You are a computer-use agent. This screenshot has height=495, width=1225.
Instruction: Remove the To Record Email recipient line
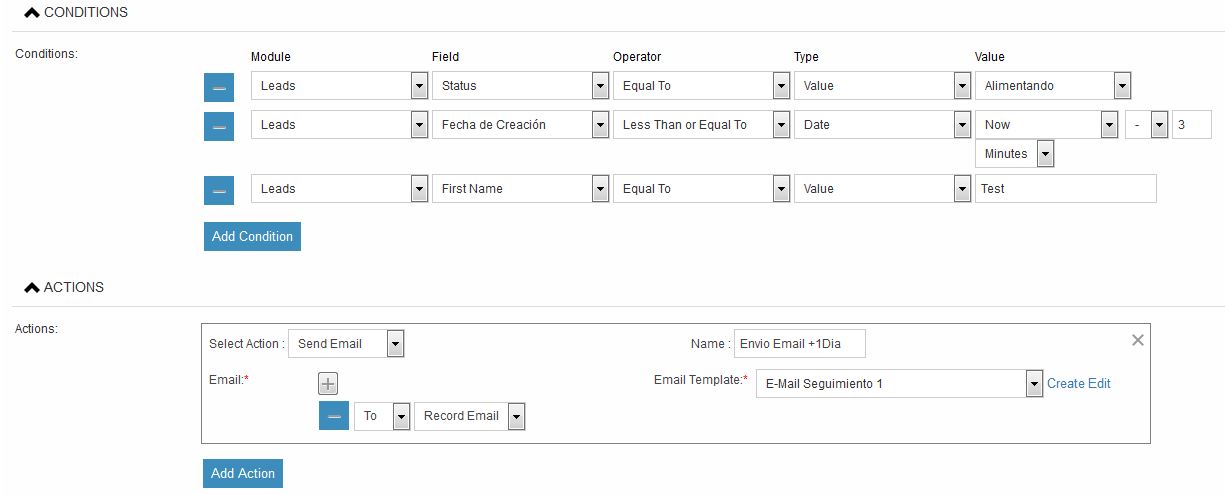(334, 416)
